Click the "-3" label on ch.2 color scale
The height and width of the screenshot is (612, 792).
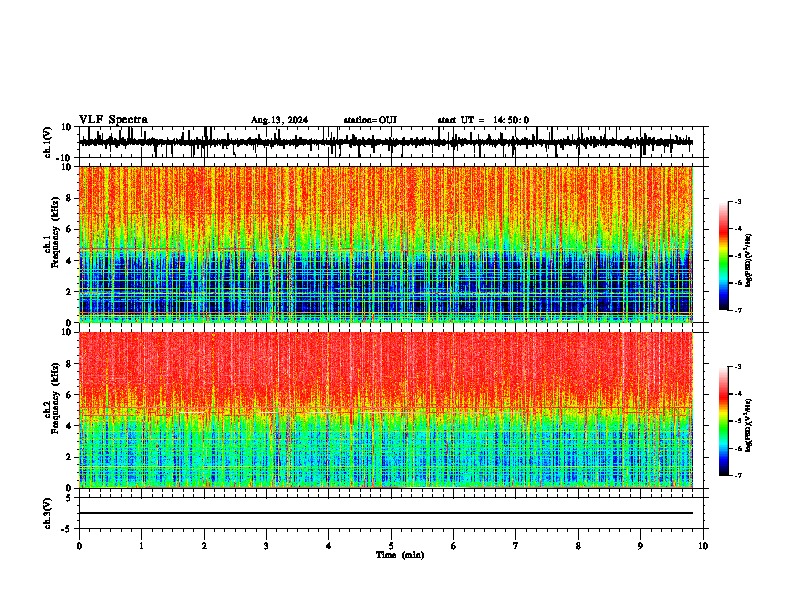pyautogui.click(x=737, y=367)
